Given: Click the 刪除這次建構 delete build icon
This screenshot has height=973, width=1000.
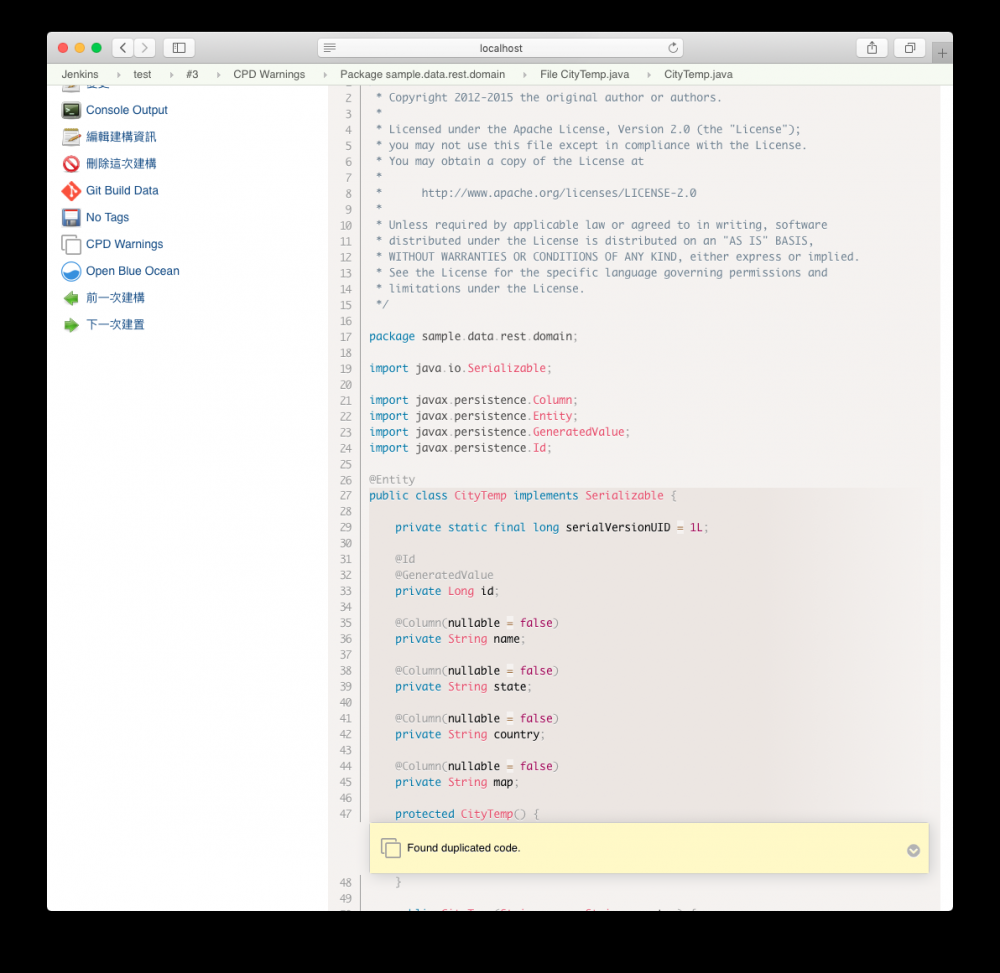Looking at the screenshot, I should point(71,163).
